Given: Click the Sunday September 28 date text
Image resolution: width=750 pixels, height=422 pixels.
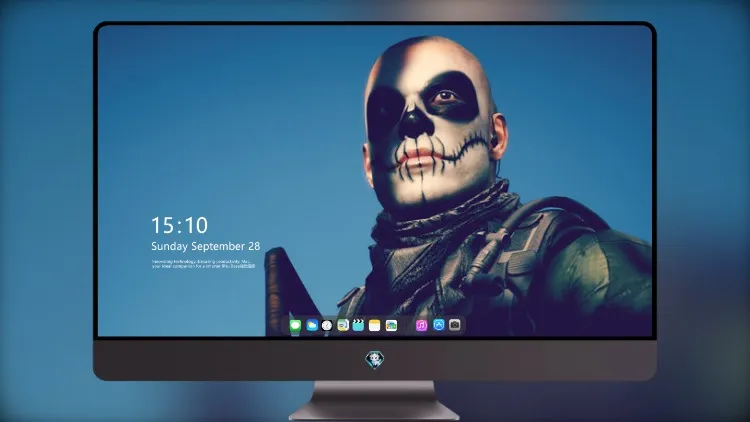Looking at the screenshot, I should (206, 246).
